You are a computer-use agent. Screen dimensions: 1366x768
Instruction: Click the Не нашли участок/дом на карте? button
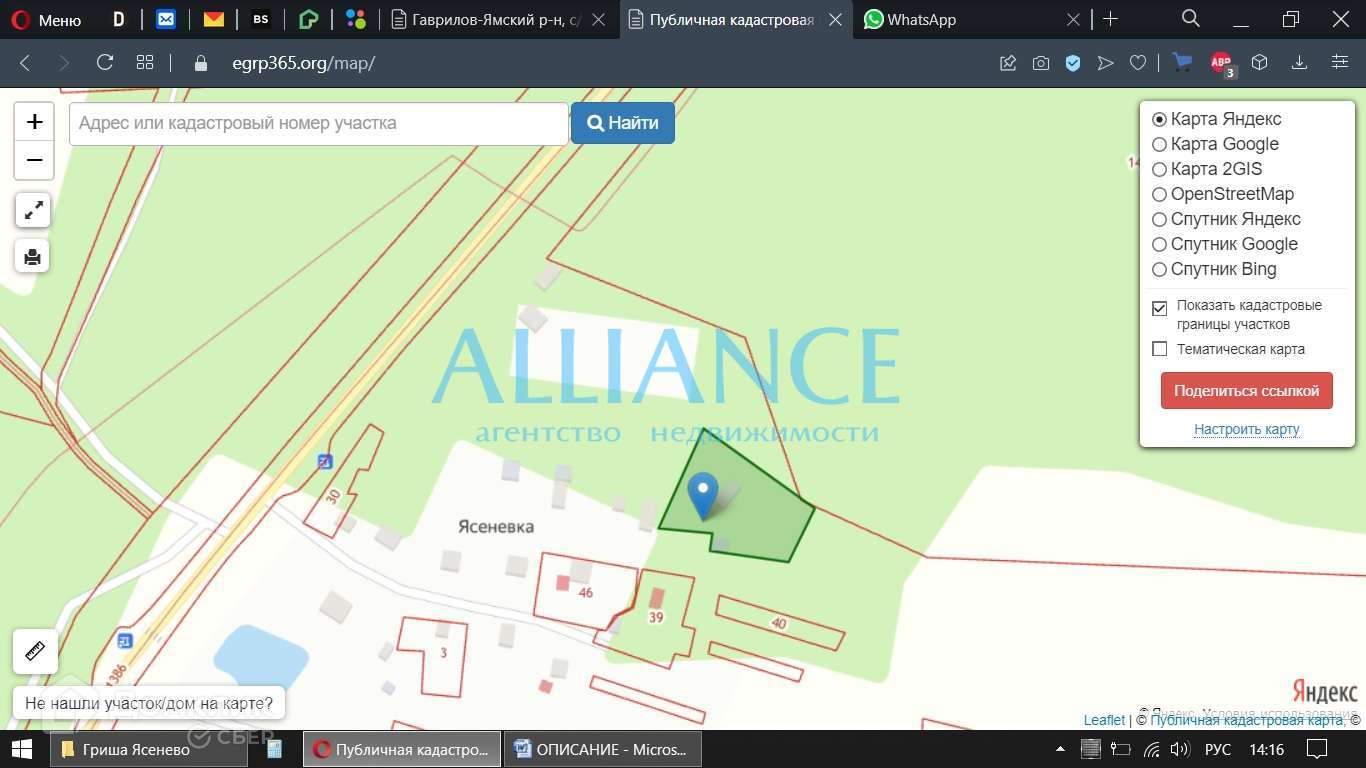149,703
